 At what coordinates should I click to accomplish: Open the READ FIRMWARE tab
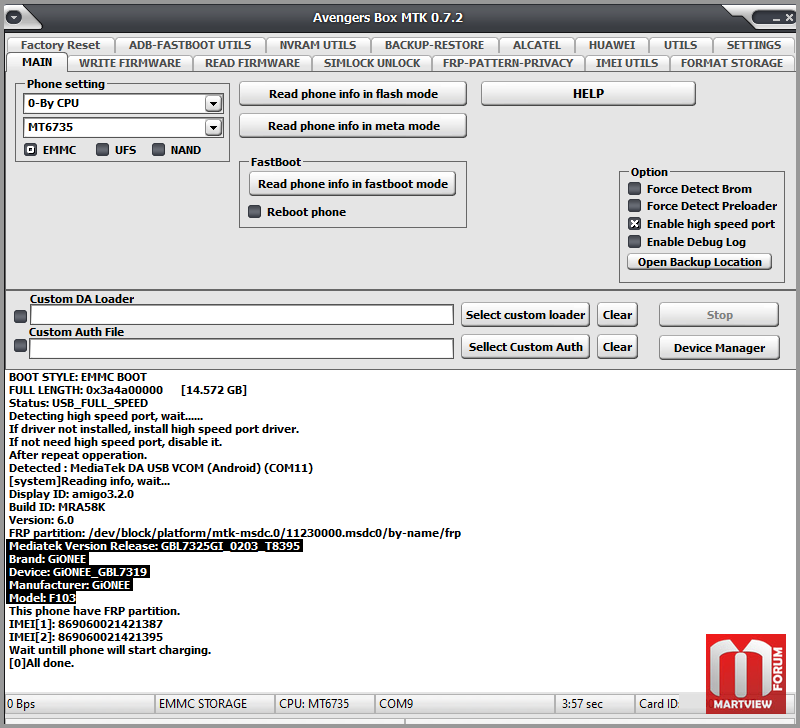[x=252, y=63]
